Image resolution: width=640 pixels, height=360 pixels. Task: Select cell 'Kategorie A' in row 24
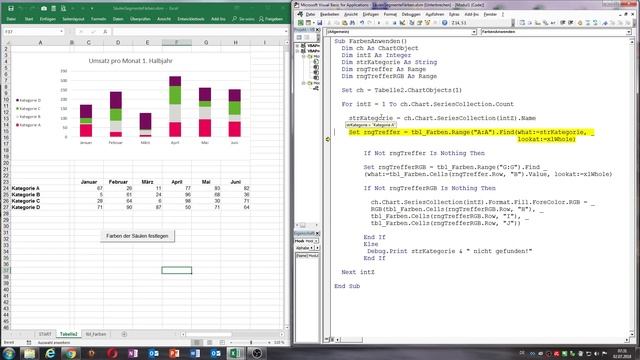(40, 189)
